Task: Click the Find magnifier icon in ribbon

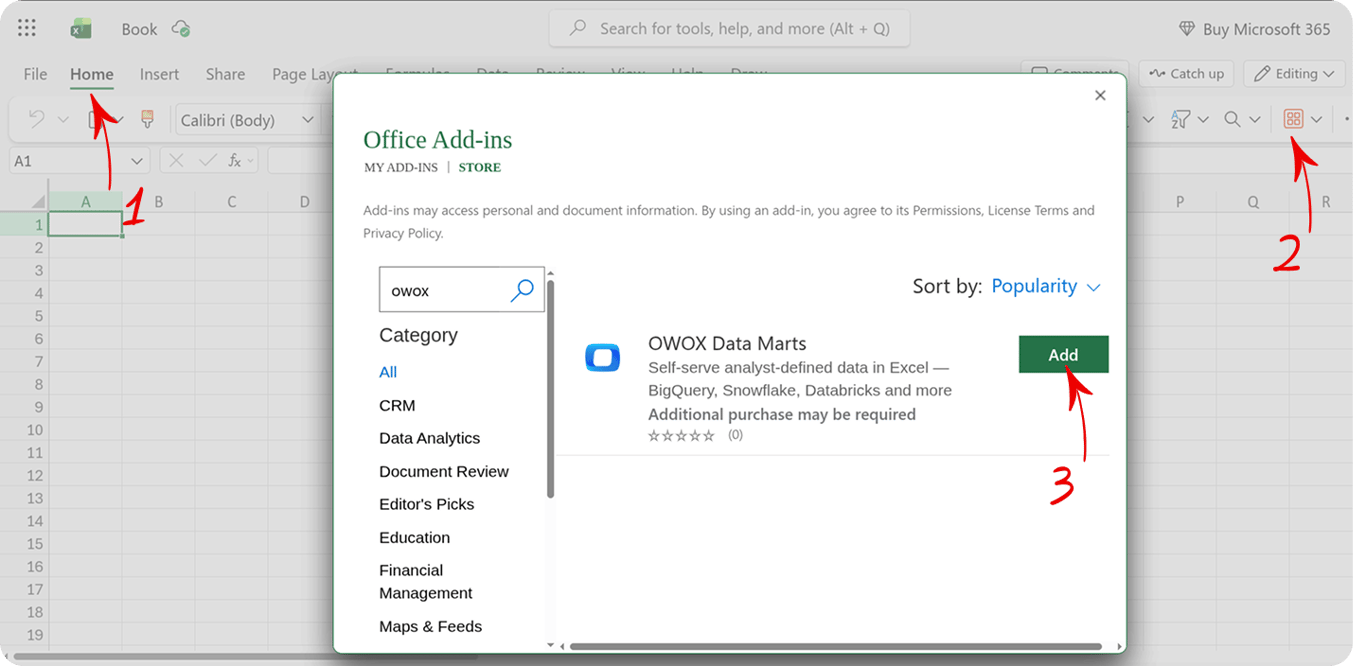Action: [x=1232, y=120]
